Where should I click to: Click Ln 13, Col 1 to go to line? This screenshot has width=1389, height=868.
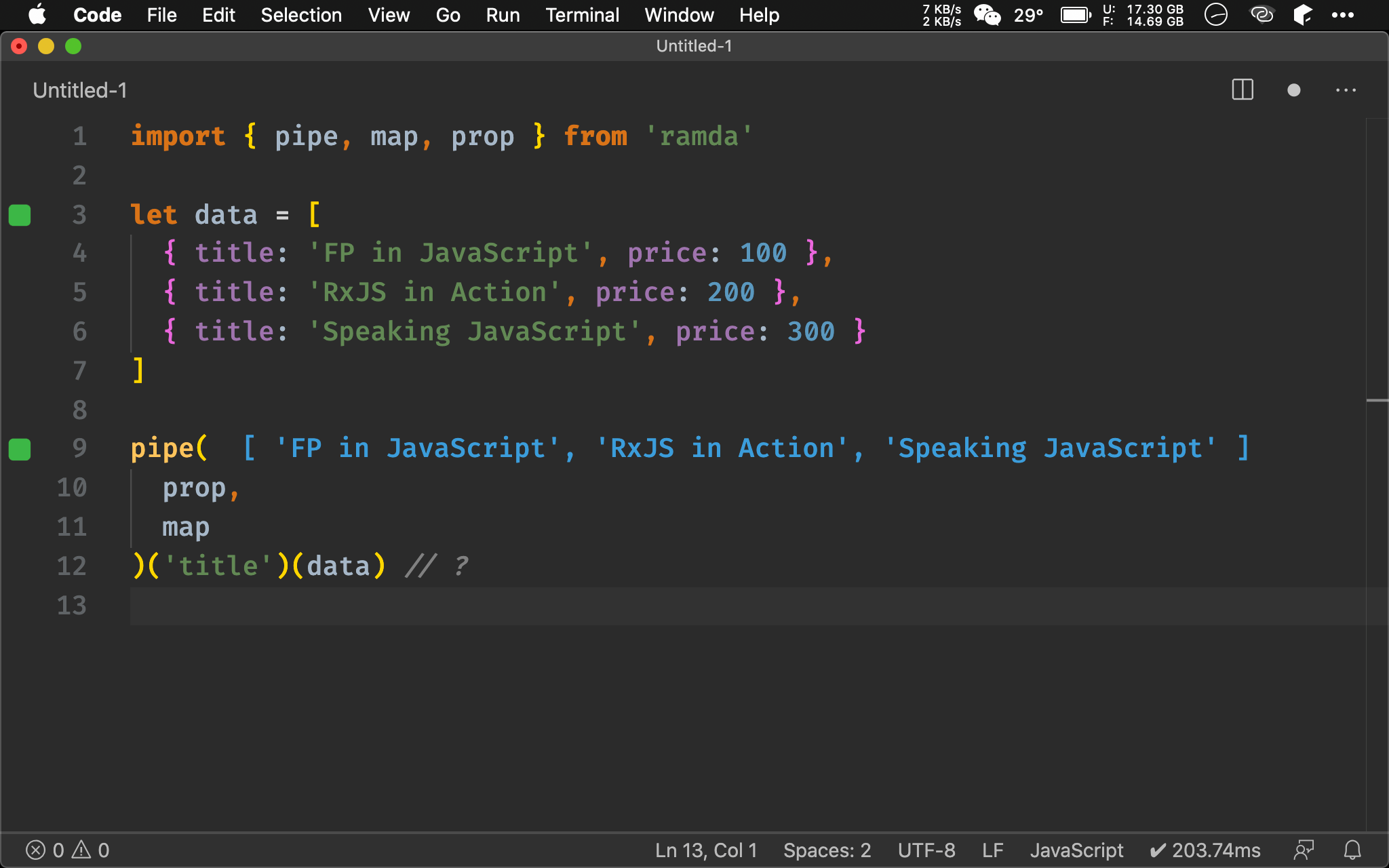(x=705, y=850)
